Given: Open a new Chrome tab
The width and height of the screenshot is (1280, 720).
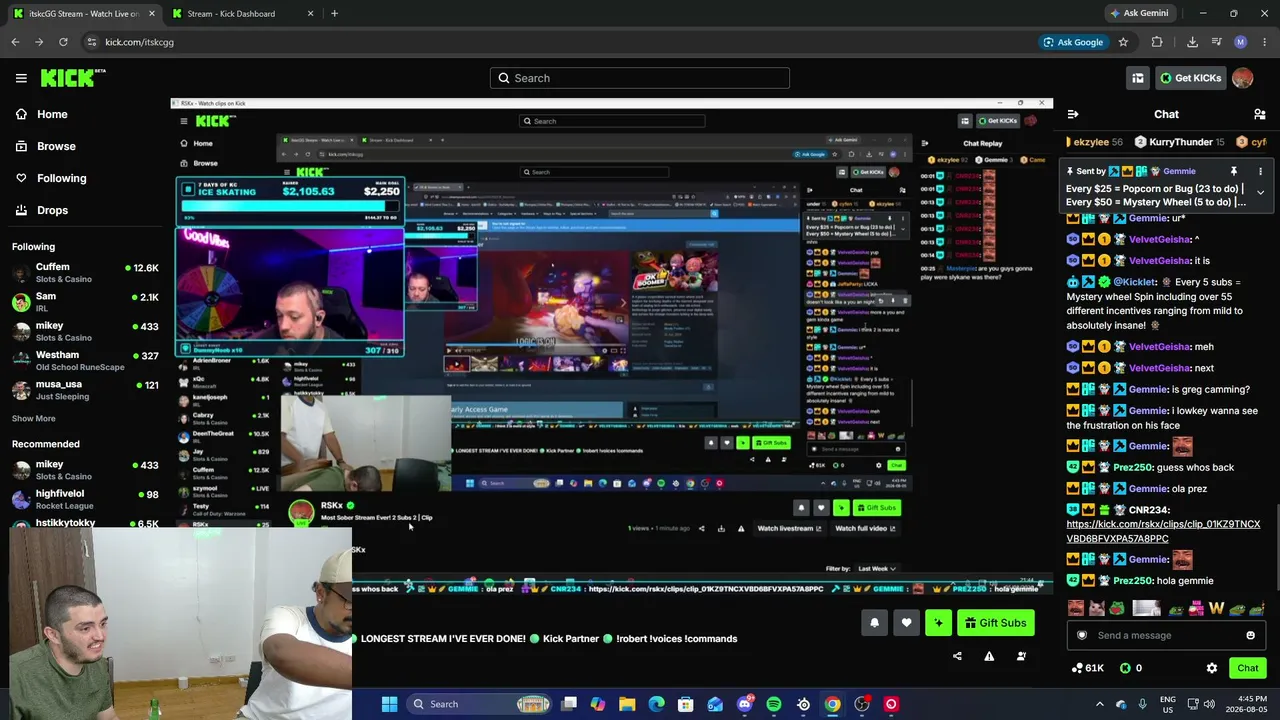Looking at the screenshot, I should (334, 14).
